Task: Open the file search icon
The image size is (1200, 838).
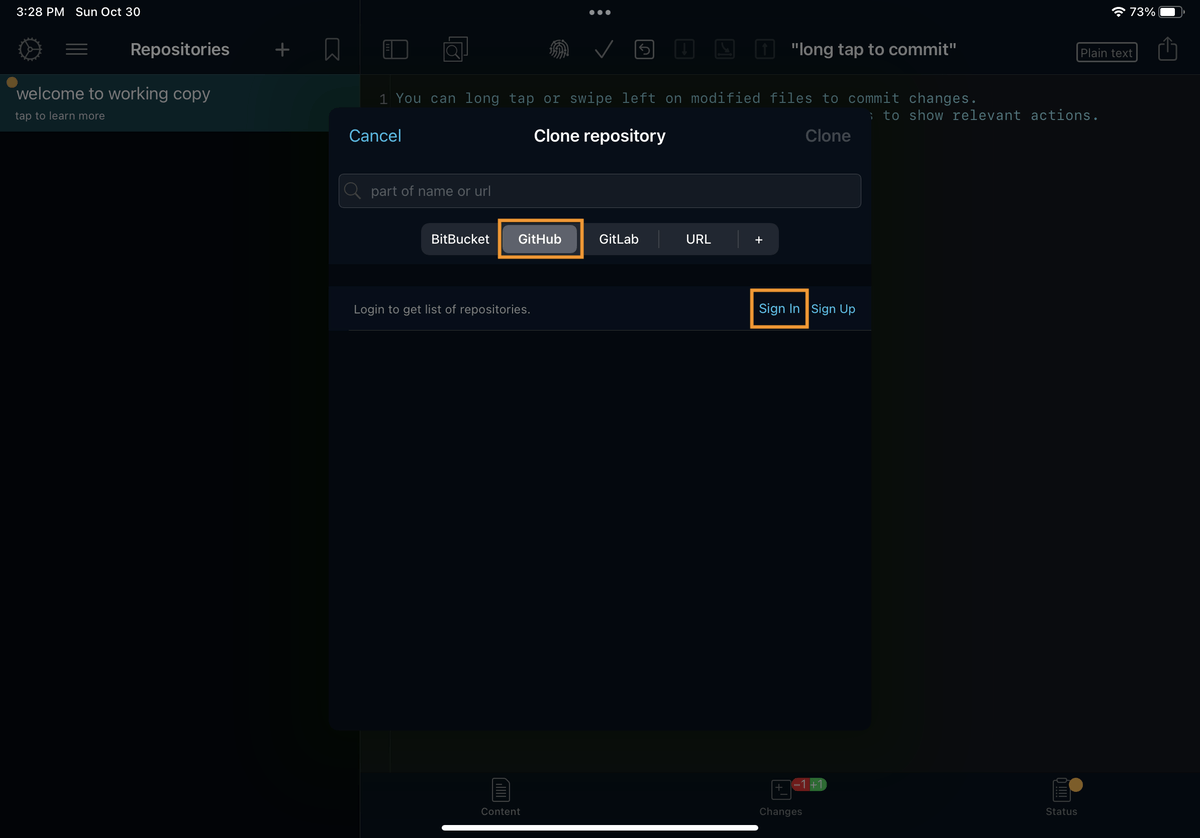Action: coord(455,48)
